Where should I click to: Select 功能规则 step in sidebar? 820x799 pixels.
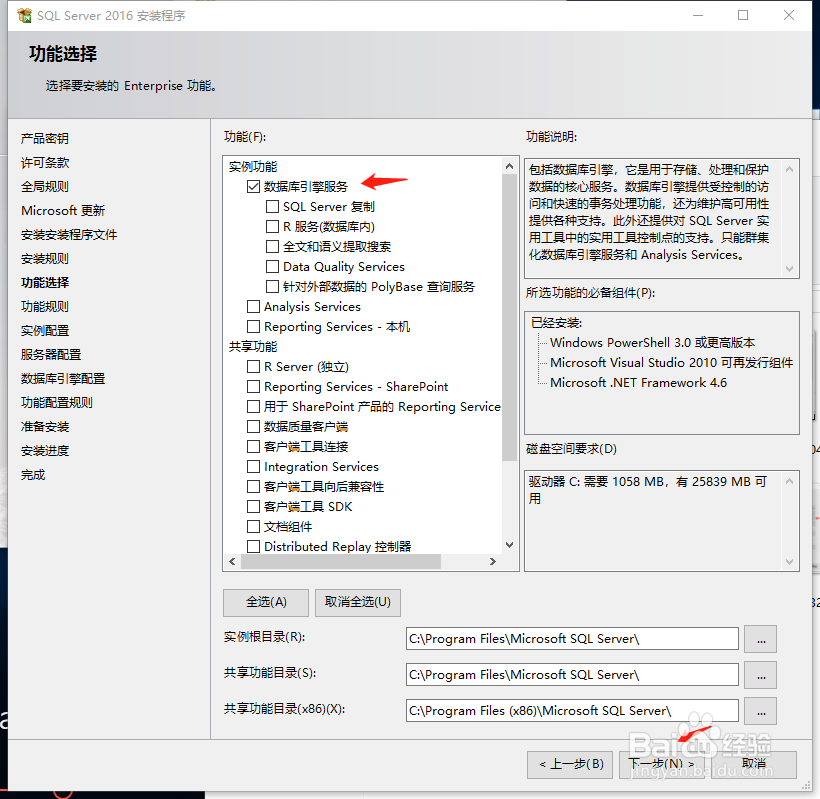point(45,307)
